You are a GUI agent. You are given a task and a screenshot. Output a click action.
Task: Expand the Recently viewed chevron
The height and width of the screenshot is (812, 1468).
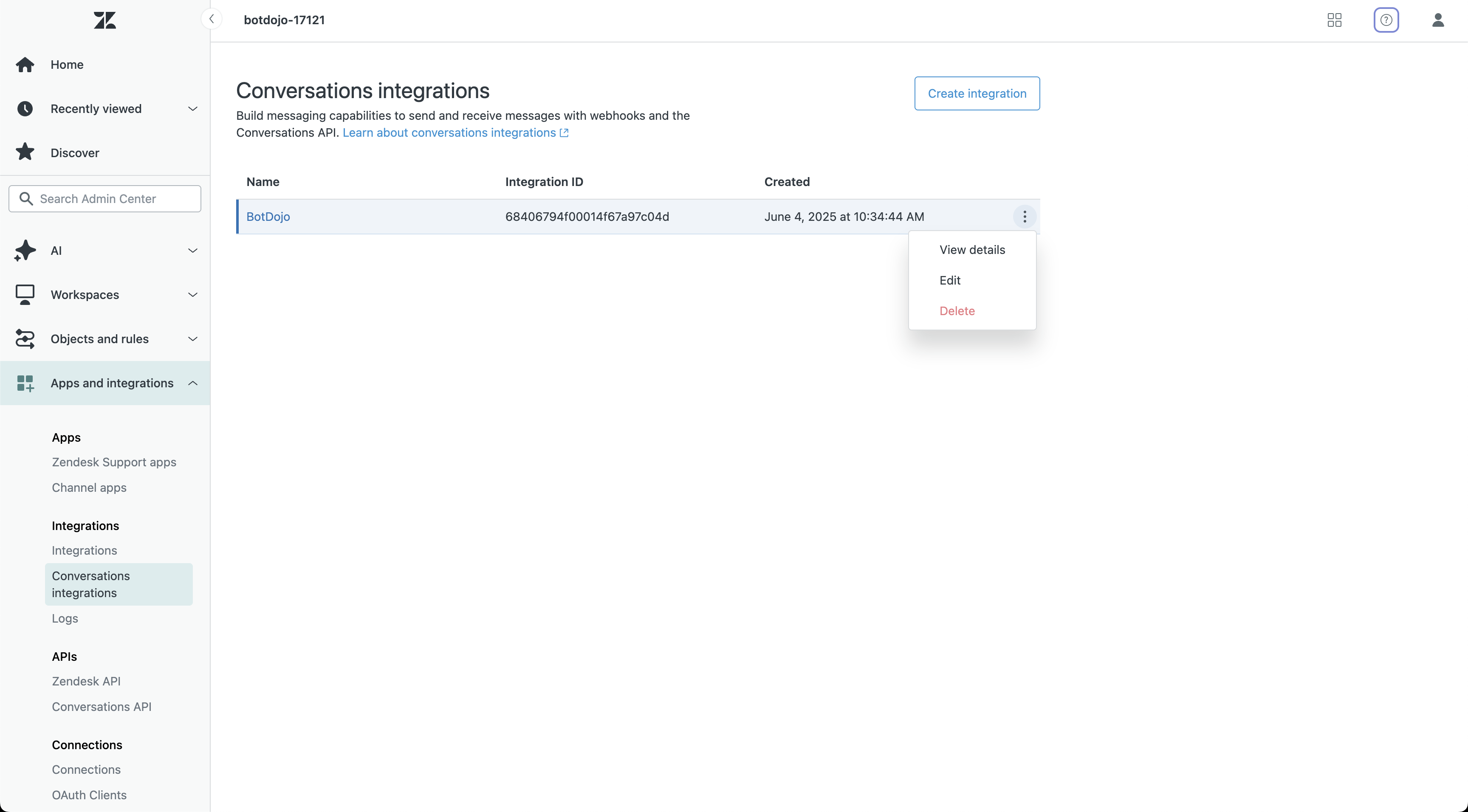pyautogui.click(x=192, y=109)
